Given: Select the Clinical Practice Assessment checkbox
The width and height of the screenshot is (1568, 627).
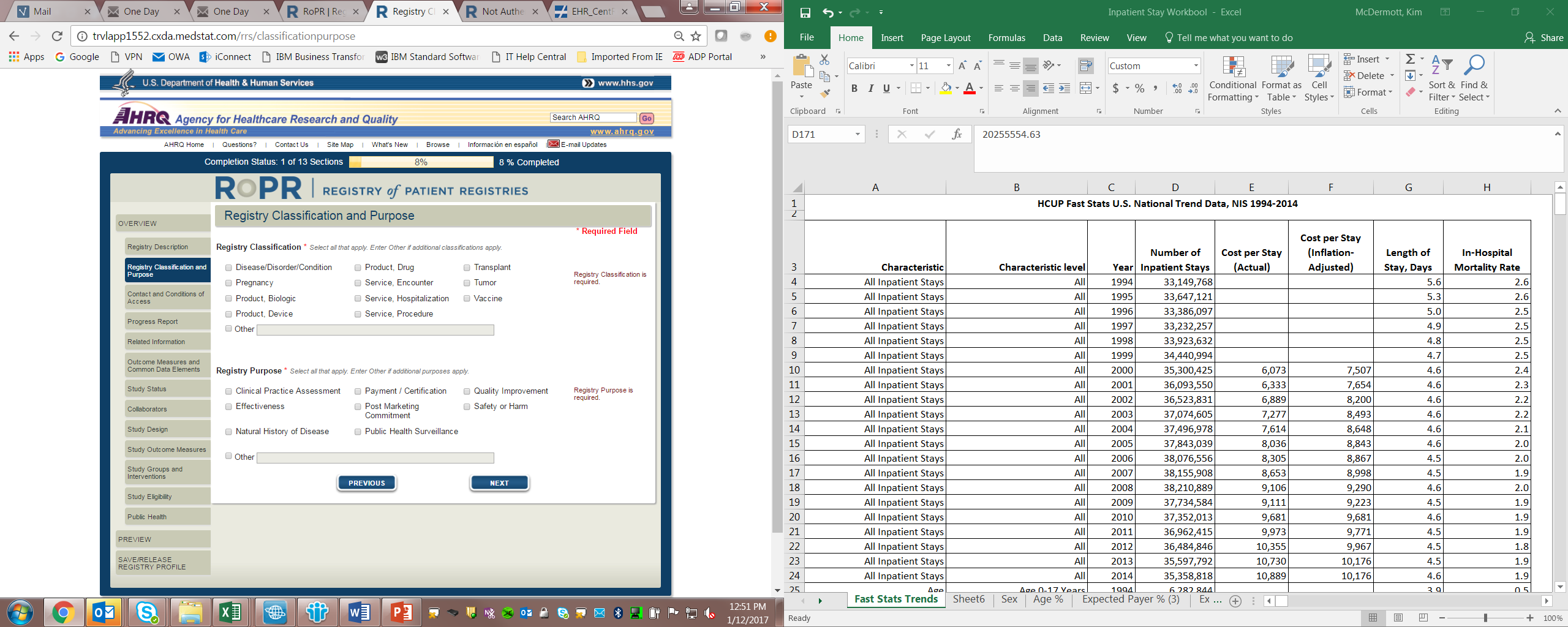Looking at the screenshot, I should pos(228,391).
